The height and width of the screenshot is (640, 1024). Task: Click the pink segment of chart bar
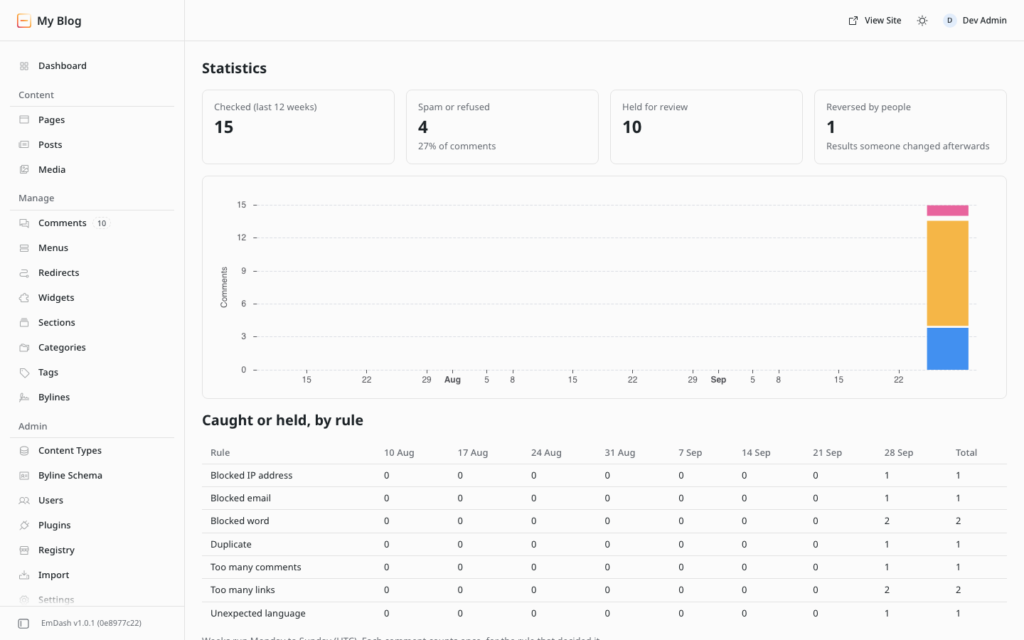click(x=947, y=210)
